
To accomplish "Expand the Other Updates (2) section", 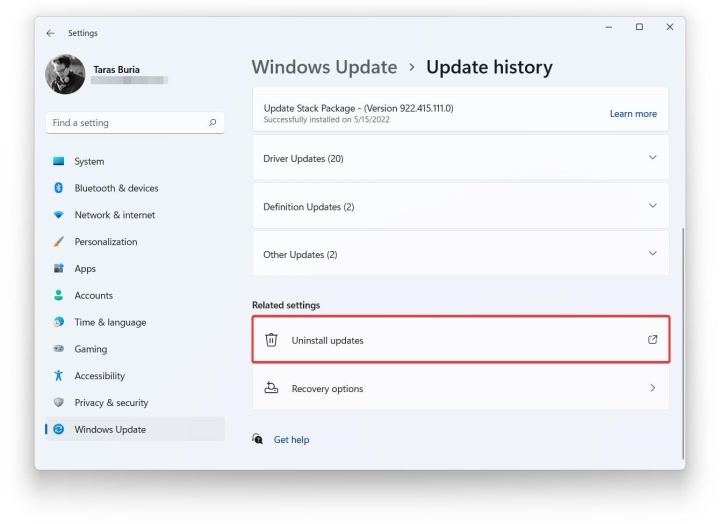I will click(x=653, y=254).
